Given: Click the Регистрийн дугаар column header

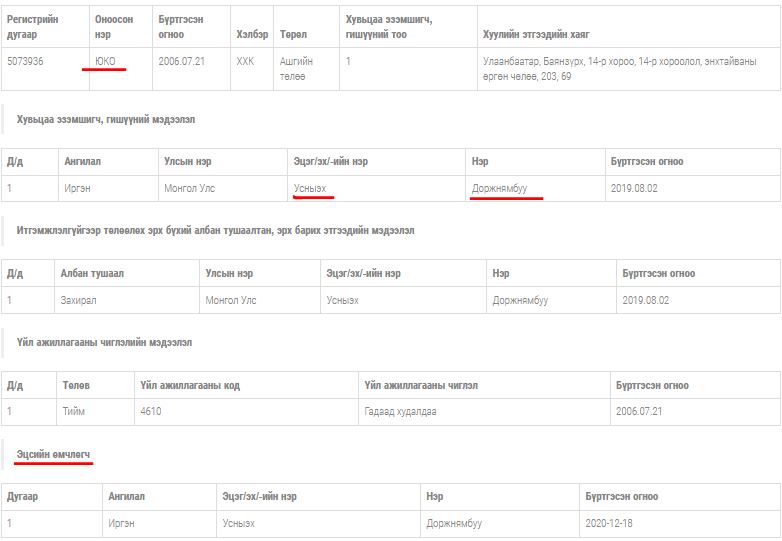Looking at the screenshot, I should point(33,26).
